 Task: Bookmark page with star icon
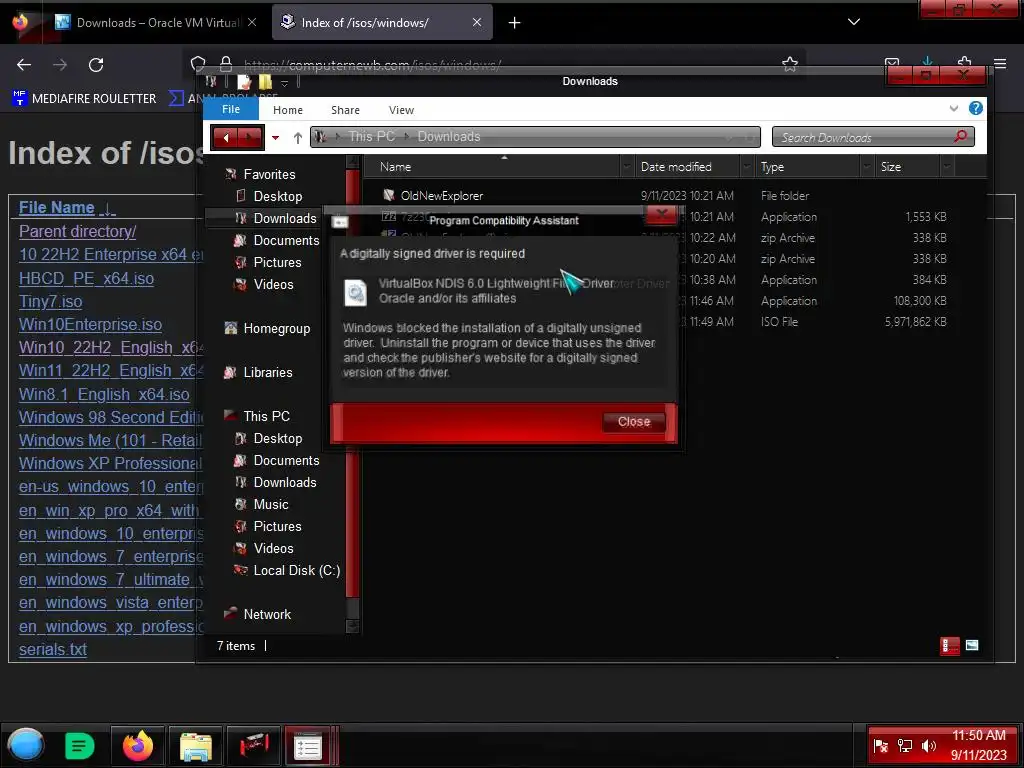(x=790, y=64)
